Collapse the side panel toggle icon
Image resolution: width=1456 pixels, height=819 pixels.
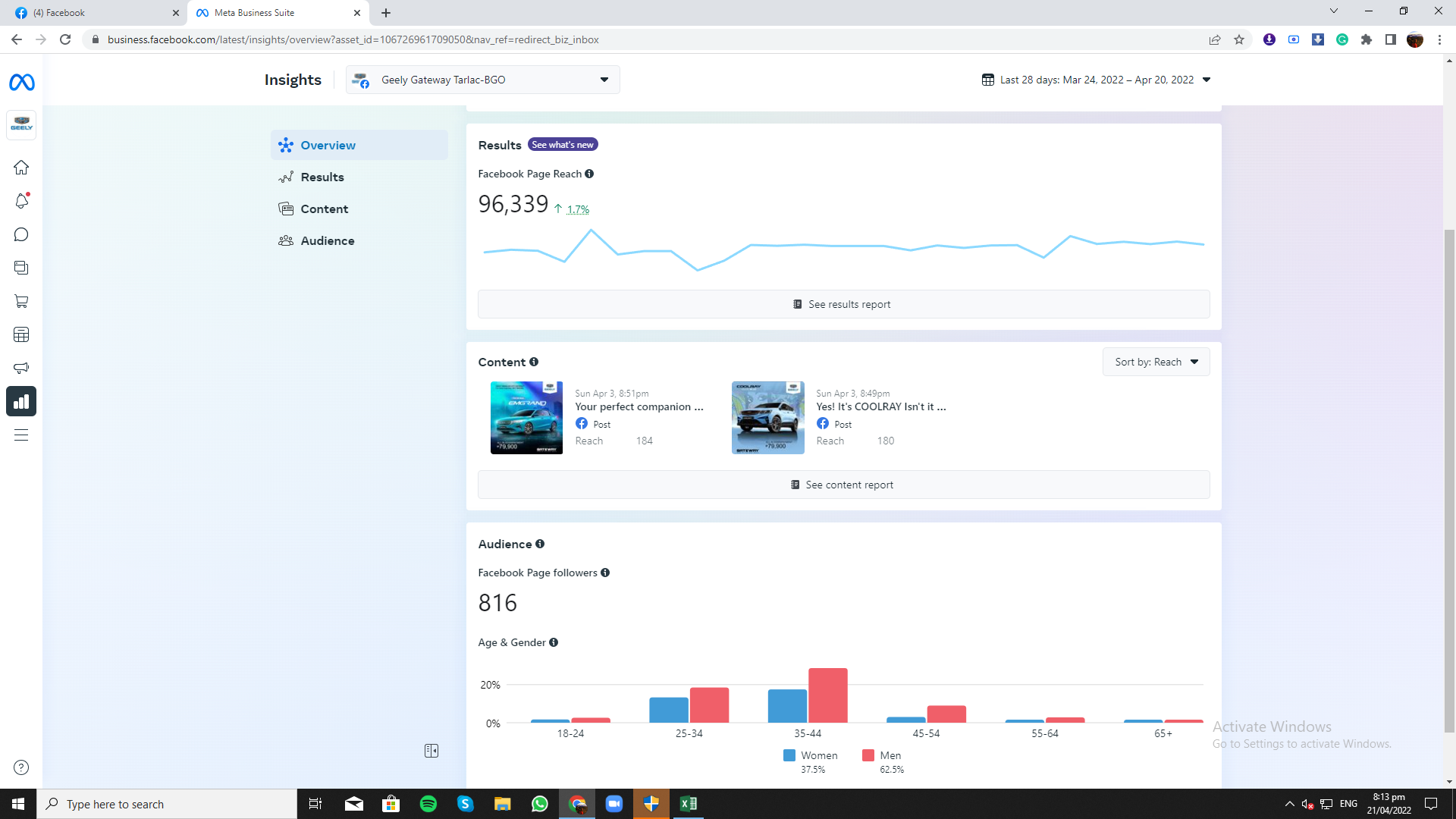(431, 751)
